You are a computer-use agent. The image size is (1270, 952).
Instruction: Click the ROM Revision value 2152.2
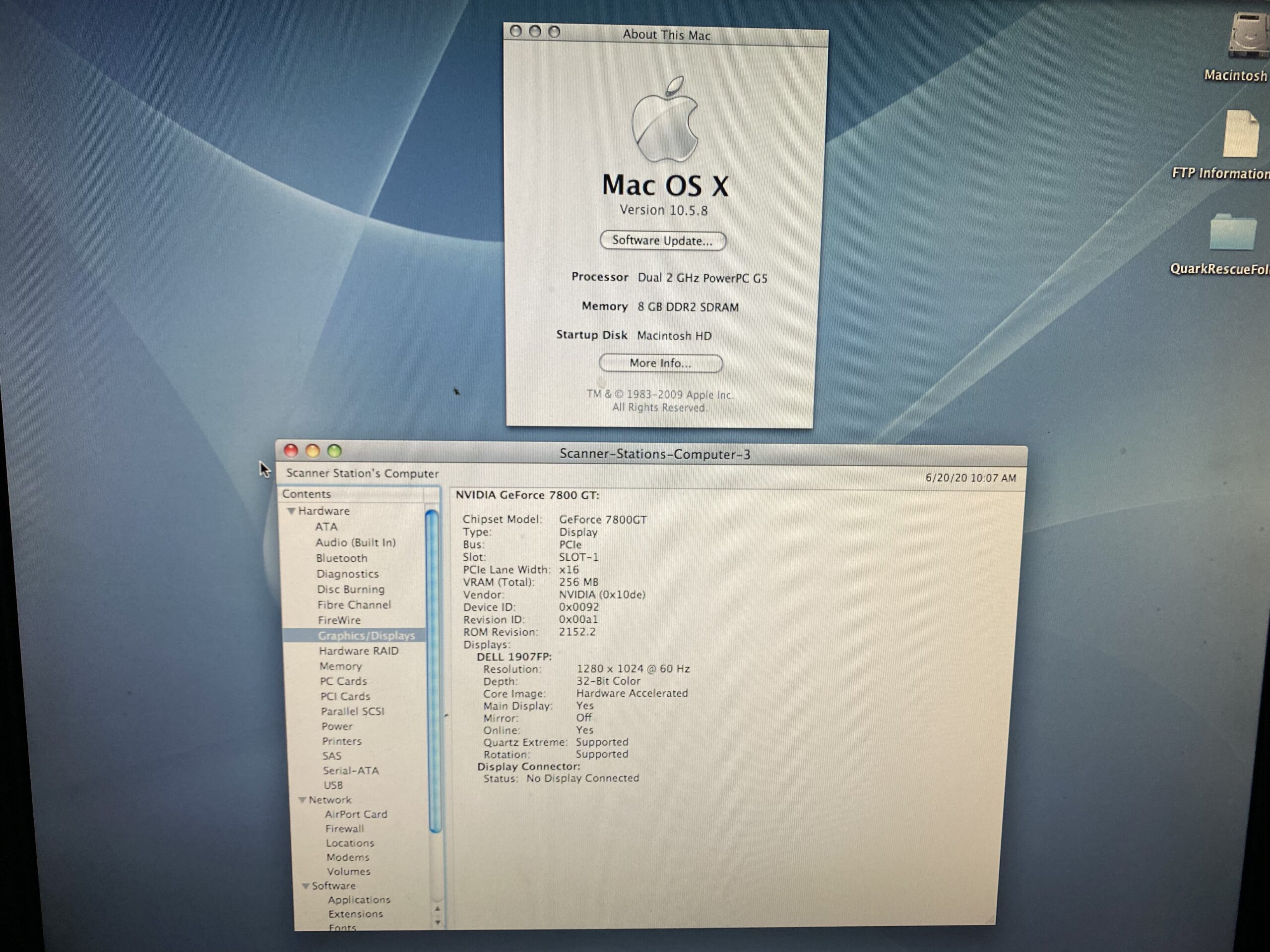pos(577,632)
